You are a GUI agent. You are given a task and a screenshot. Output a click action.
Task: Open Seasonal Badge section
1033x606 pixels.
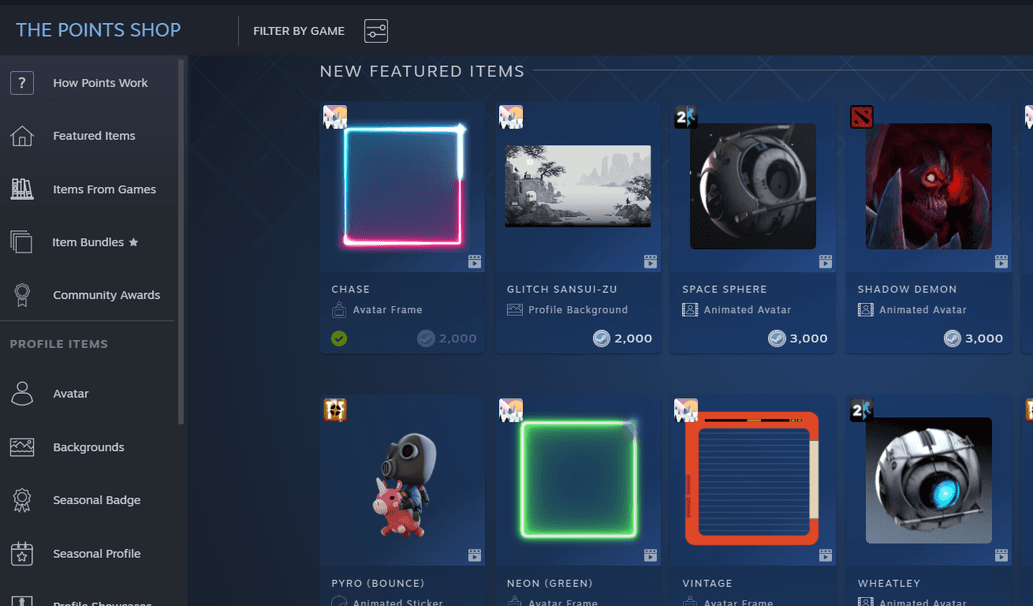96,500
